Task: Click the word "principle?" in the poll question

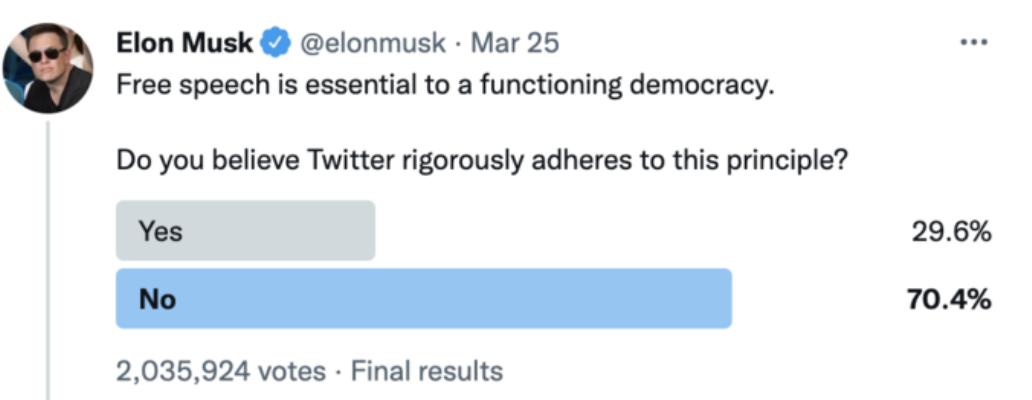Action: 786,160
